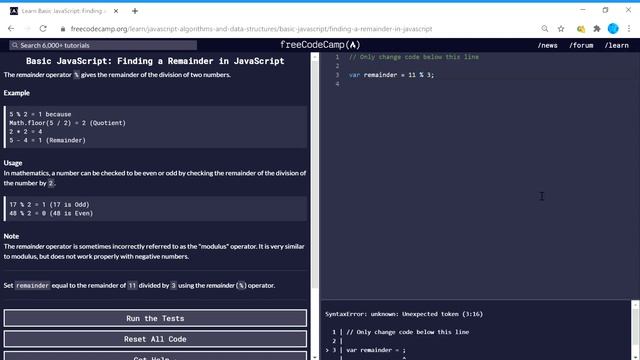Click the instructions panel scrollbar thumb

tap(315, 176)
